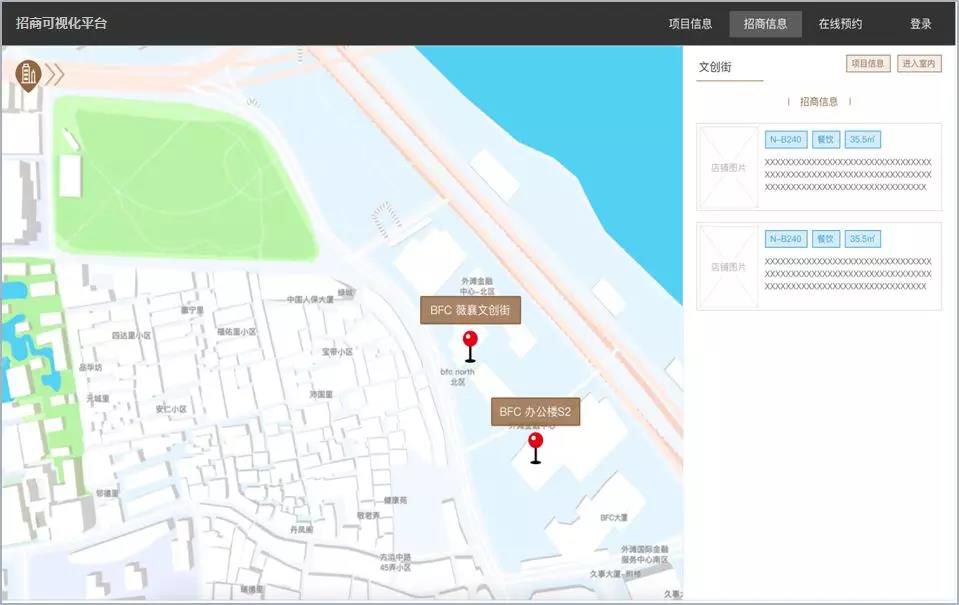Open the first shop's 店铺图片 thumbnail
Image resolution: width=959 pixels, height=605 pixels.
point(728,167)
